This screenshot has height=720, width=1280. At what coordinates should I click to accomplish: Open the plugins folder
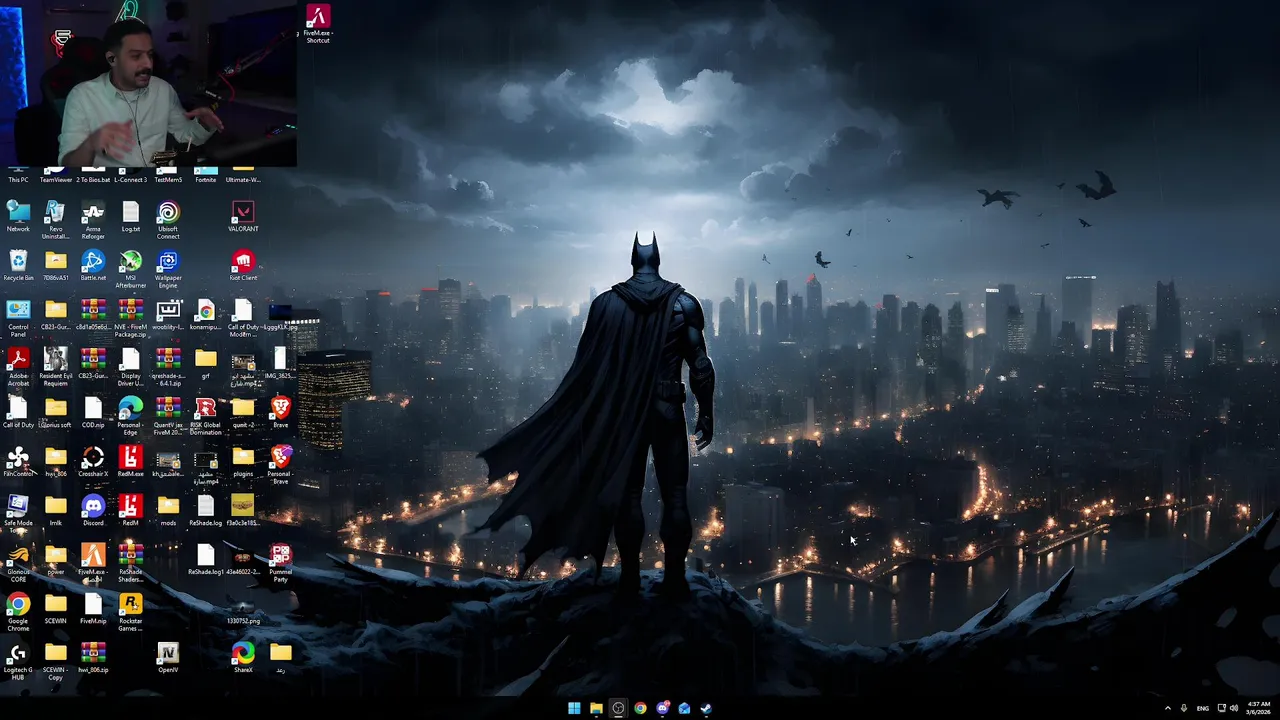[243, 461]
